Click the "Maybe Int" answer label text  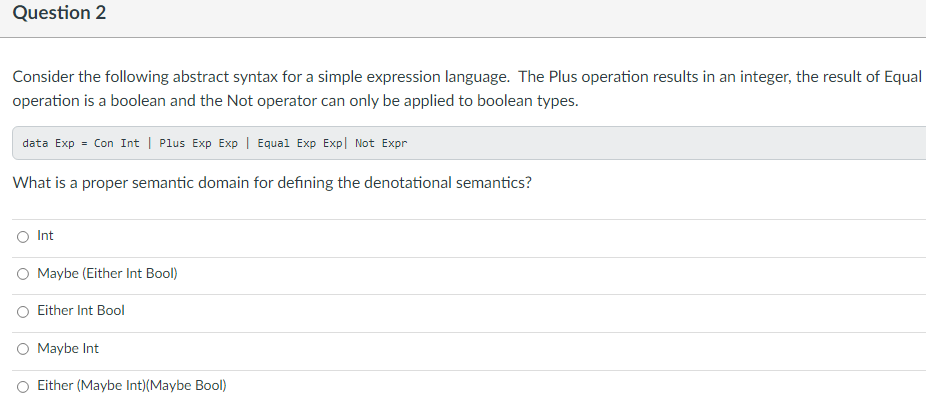coord(68,349)
